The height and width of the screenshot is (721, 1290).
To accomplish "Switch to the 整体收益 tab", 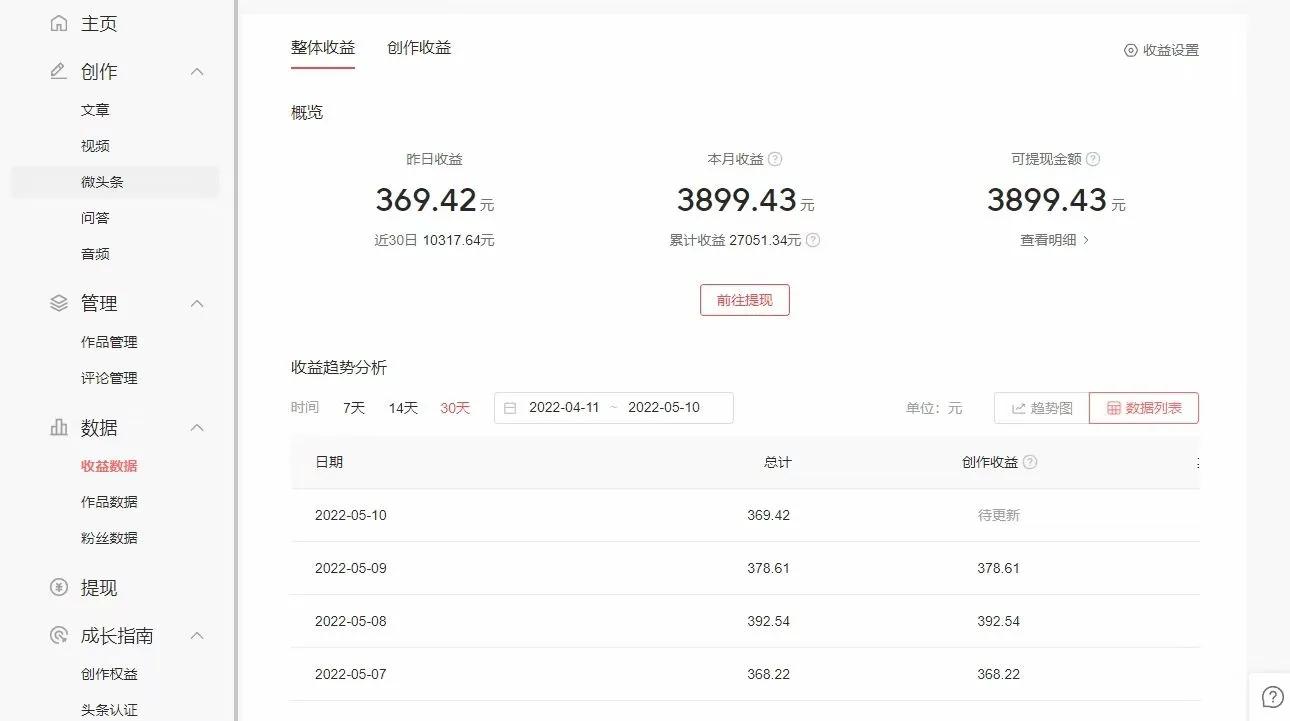I will point(323,47).
